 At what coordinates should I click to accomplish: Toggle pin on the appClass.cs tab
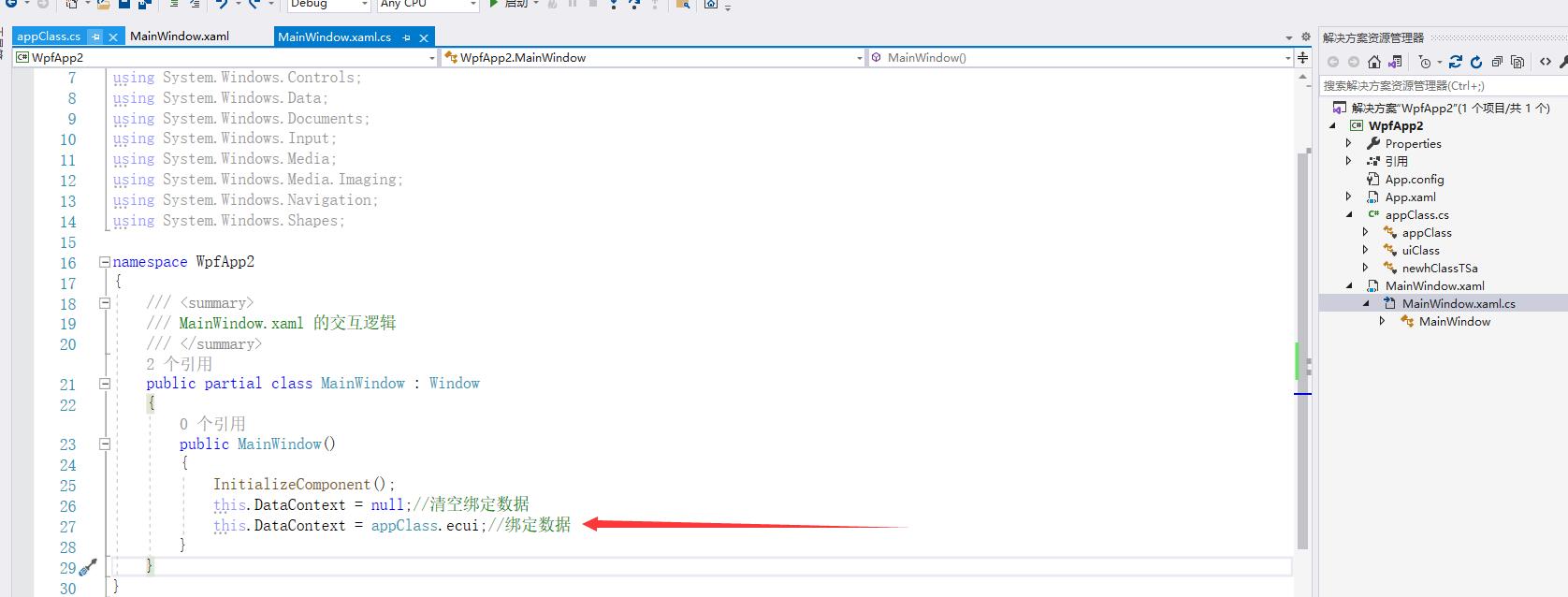pos(95,36)
